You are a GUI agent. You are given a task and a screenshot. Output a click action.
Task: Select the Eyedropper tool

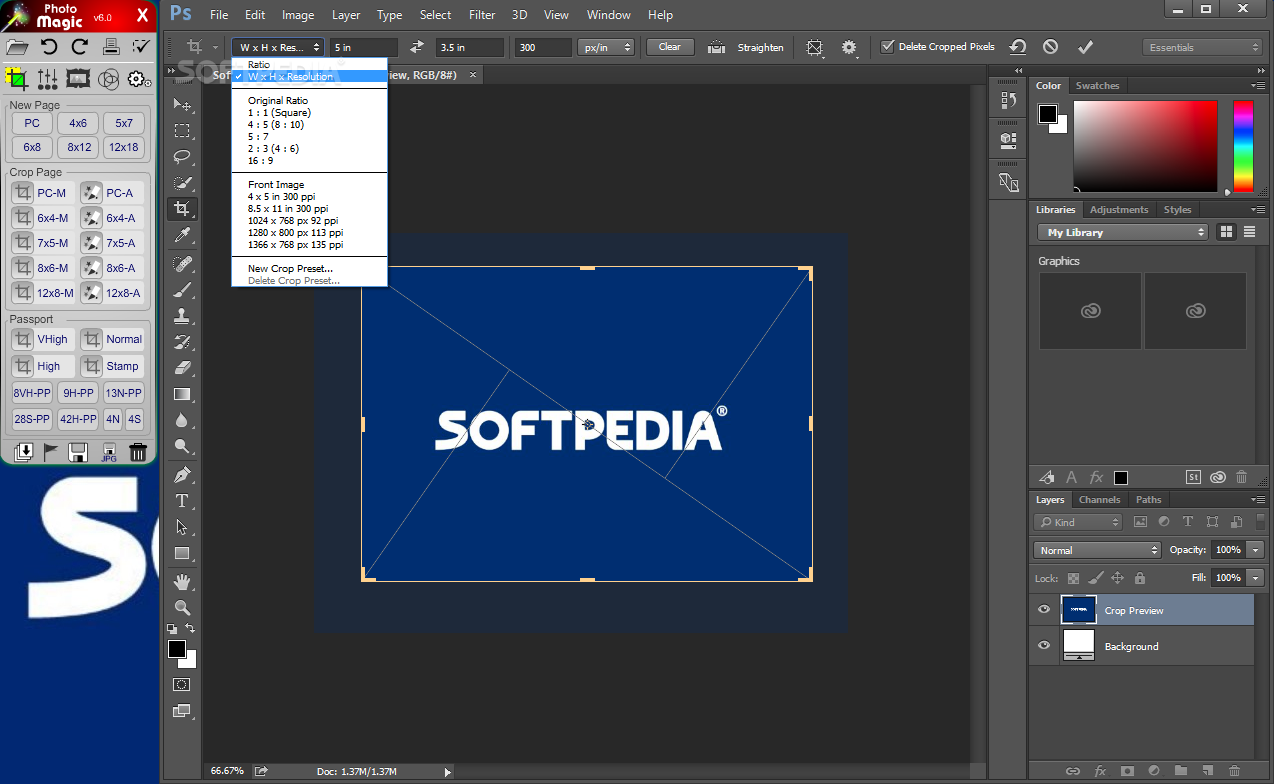tap(182, 235)
